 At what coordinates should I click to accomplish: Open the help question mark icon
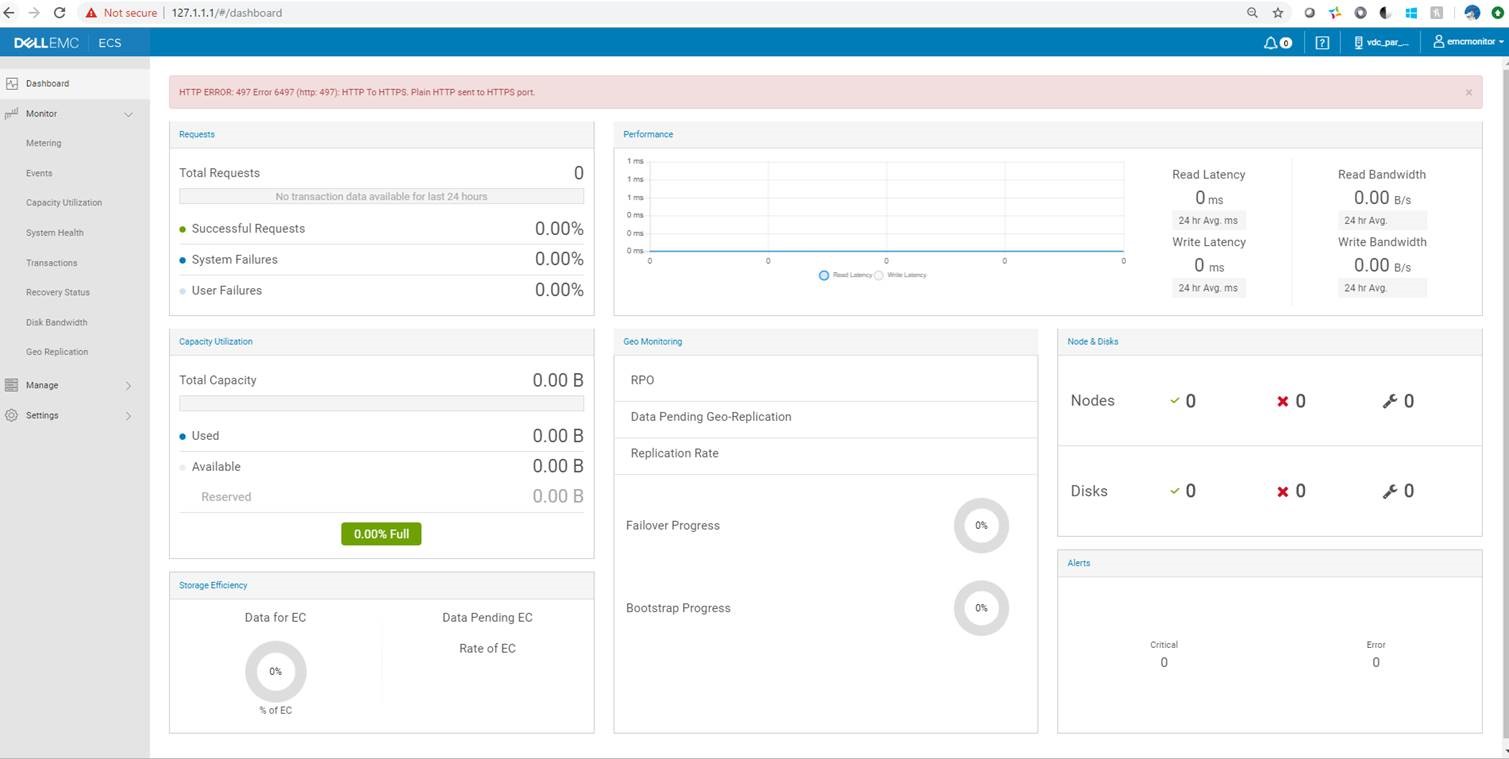point(1322,42)
